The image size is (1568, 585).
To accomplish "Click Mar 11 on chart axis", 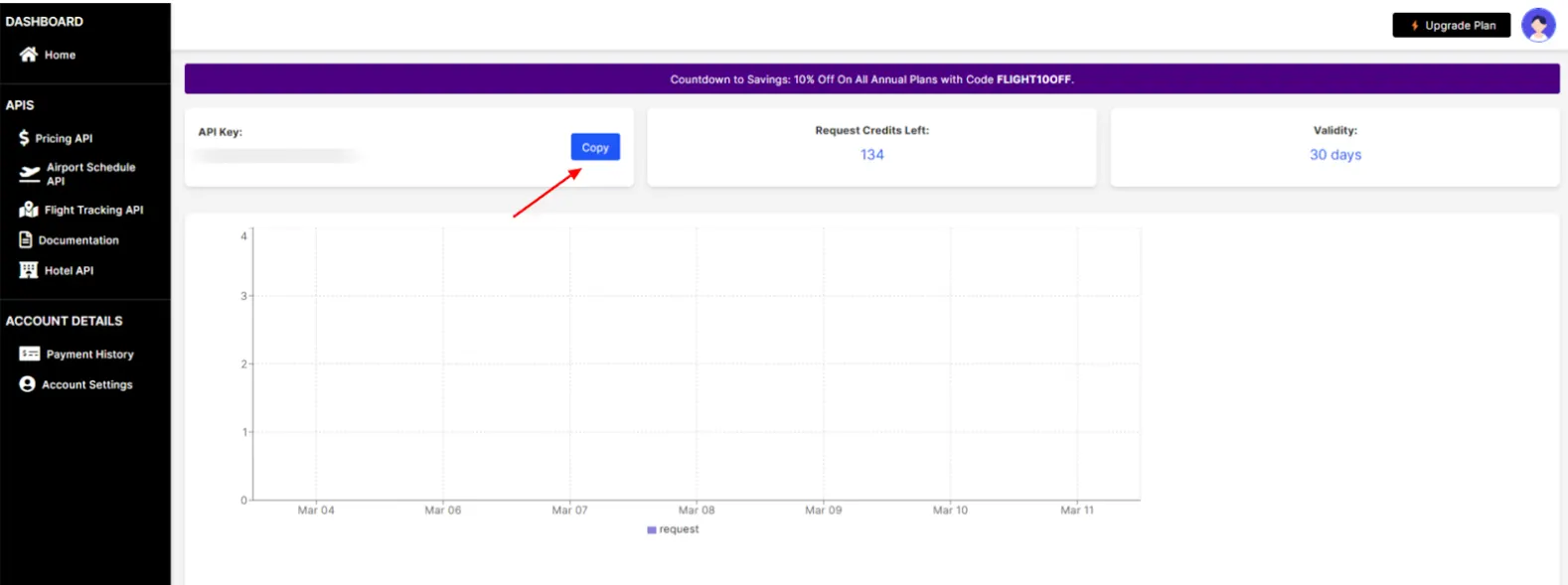I will [1077, 511].
